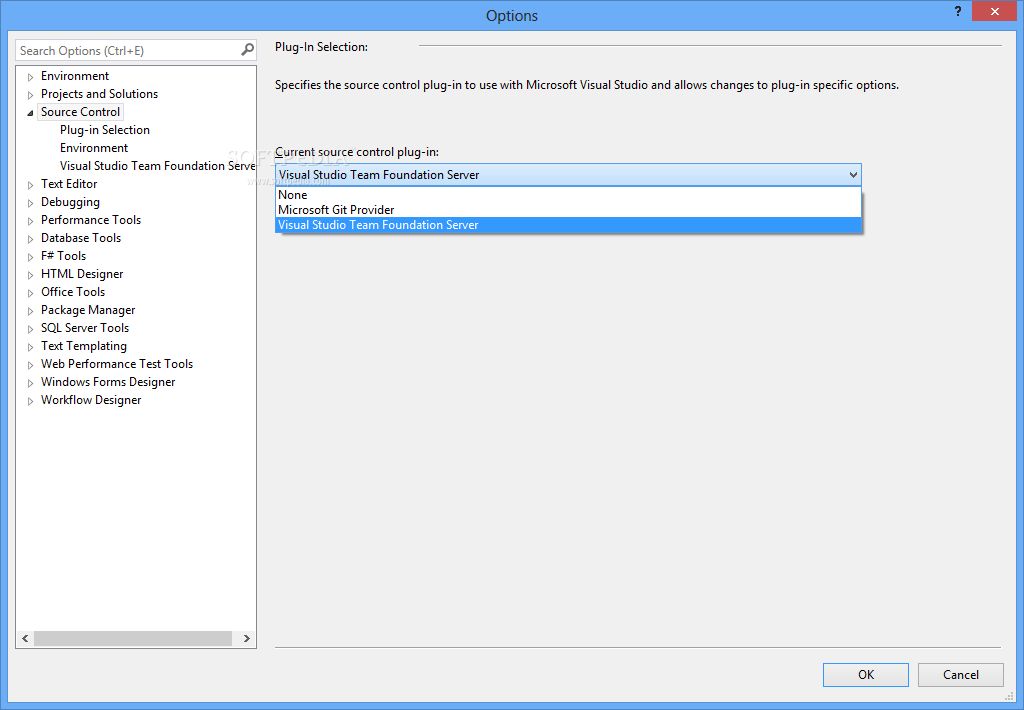Expand the F# Tools node
Viewport: 1024px width, 710px height.
[x=30, y=257]
